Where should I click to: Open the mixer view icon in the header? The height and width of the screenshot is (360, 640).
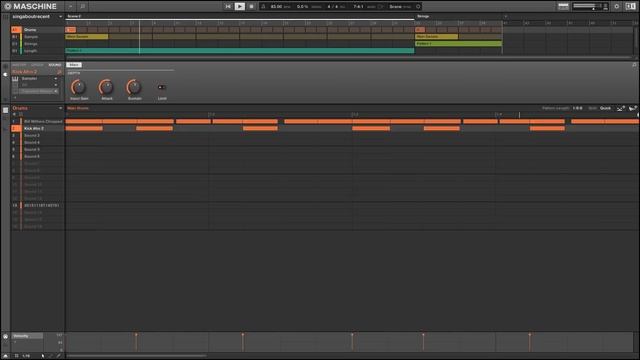click(563, 6)
